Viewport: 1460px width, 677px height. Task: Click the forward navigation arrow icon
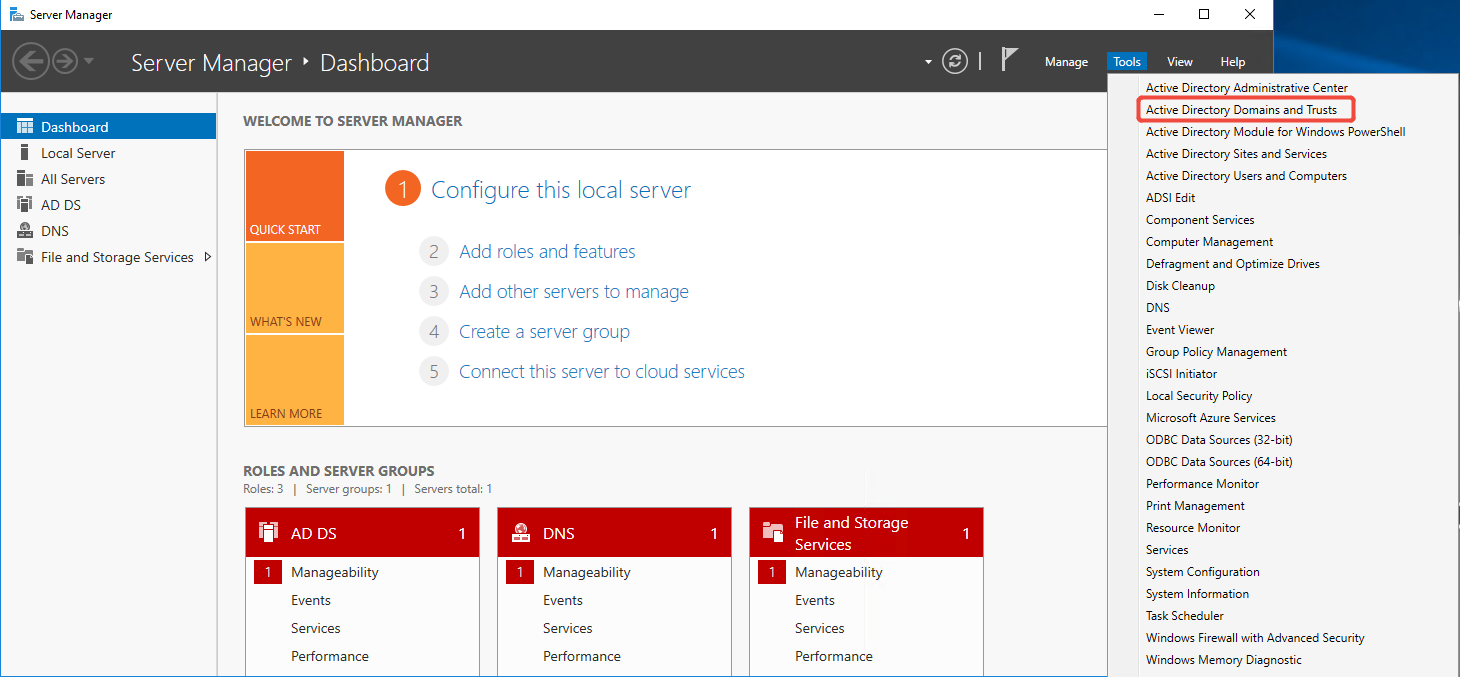click(65, 62)
